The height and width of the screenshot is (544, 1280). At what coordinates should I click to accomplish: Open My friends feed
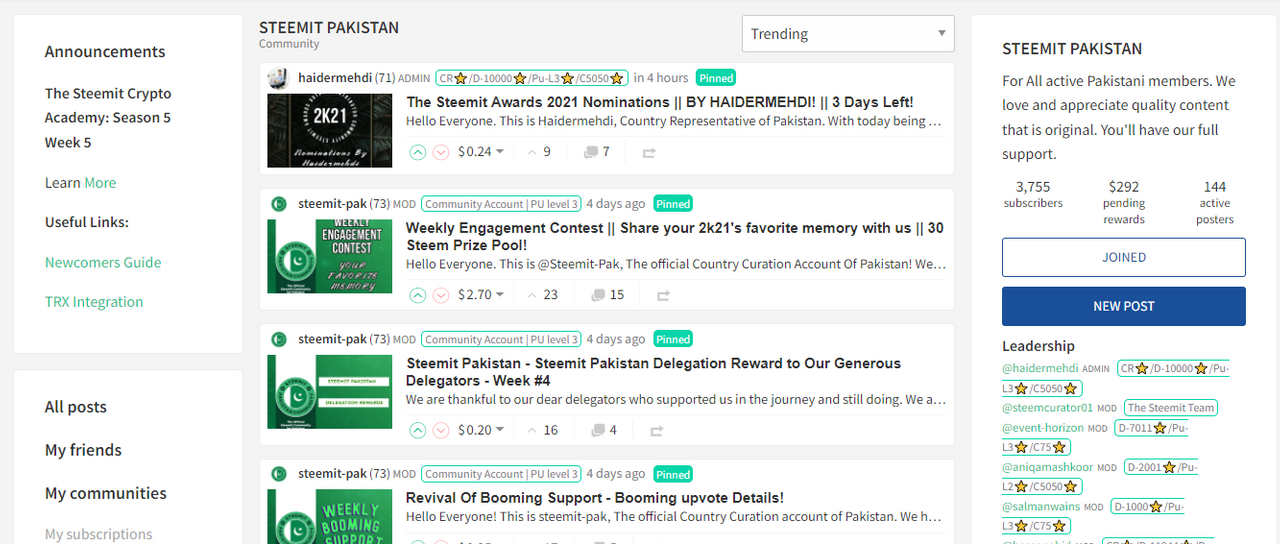83,450
